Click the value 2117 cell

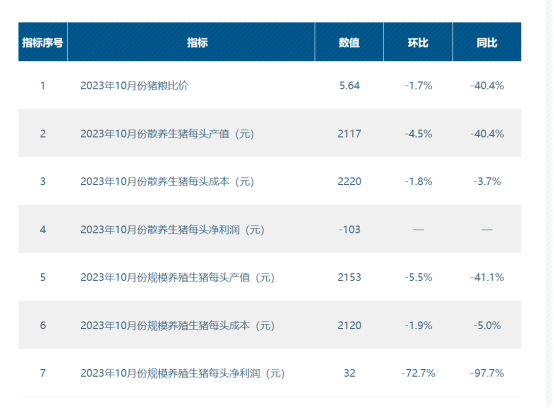(349, 134)
